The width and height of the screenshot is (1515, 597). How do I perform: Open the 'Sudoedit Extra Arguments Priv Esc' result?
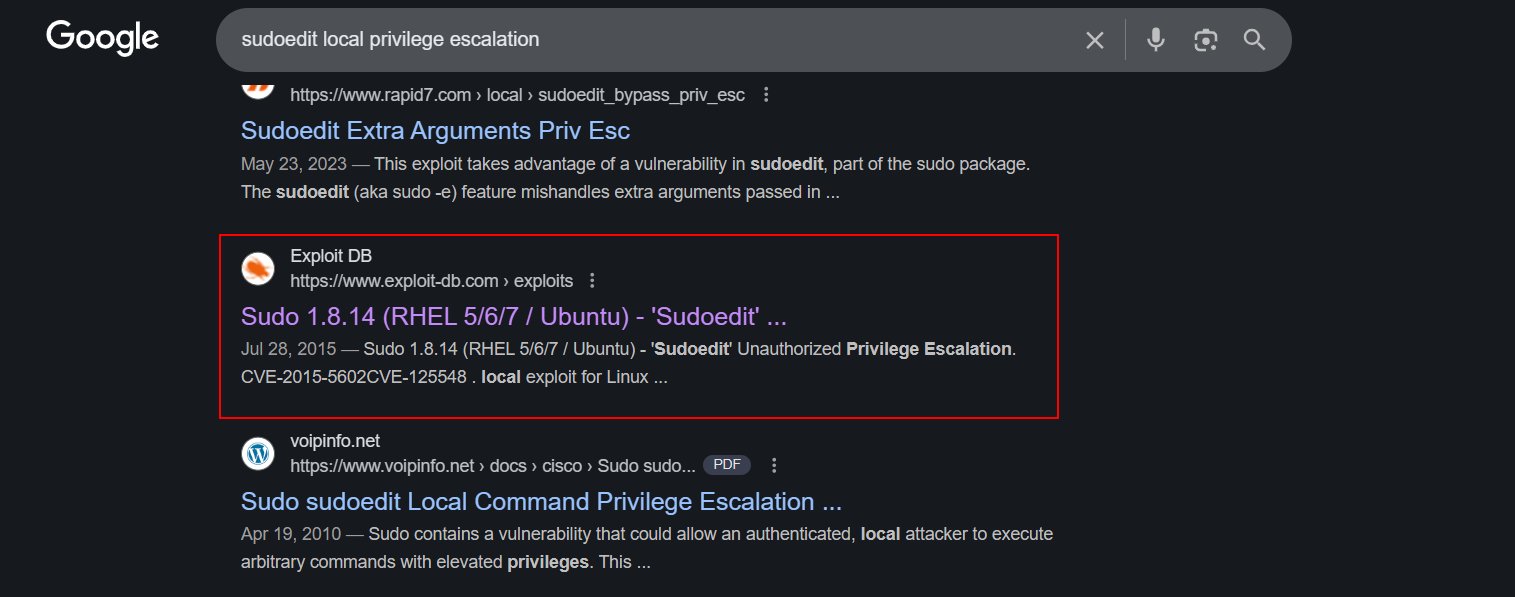435,131
